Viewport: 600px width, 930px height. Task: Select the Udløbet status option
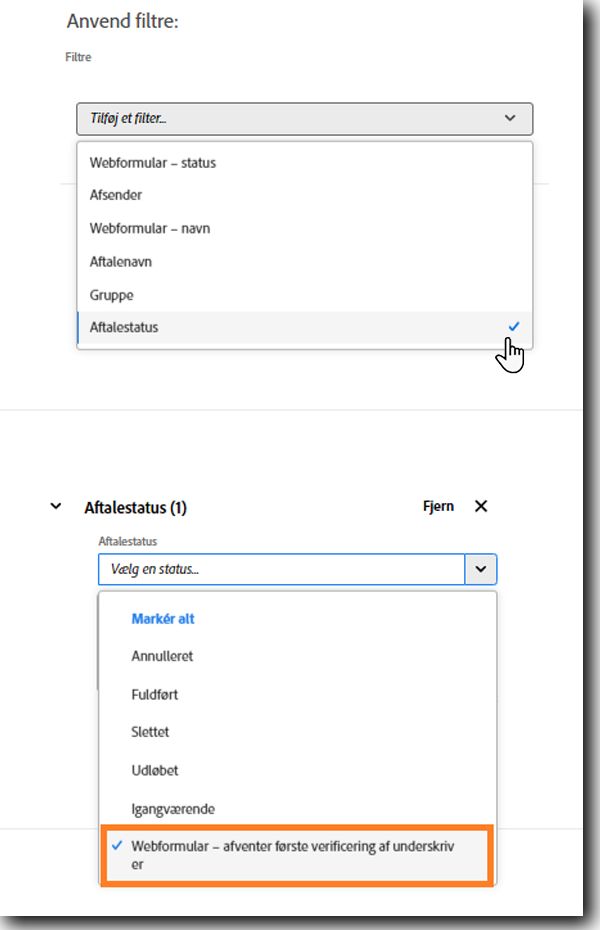pyautogui.click(x=297, y=770)
